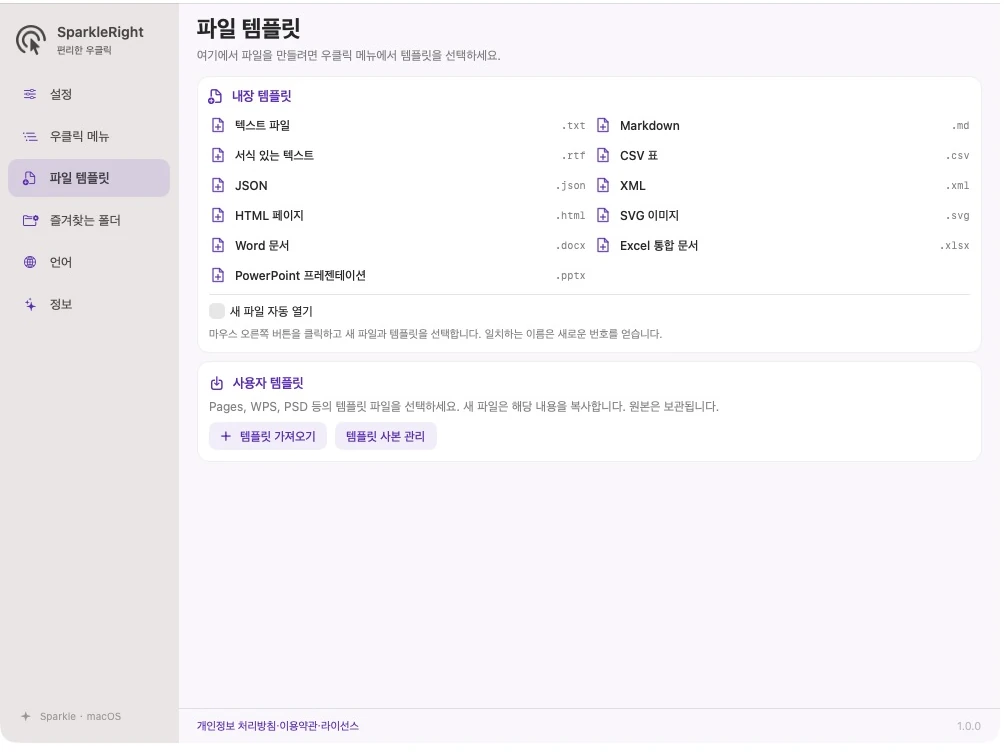Click the 템플릿 가져오기 button
1008x755 pixels.
tap(268, 437)
